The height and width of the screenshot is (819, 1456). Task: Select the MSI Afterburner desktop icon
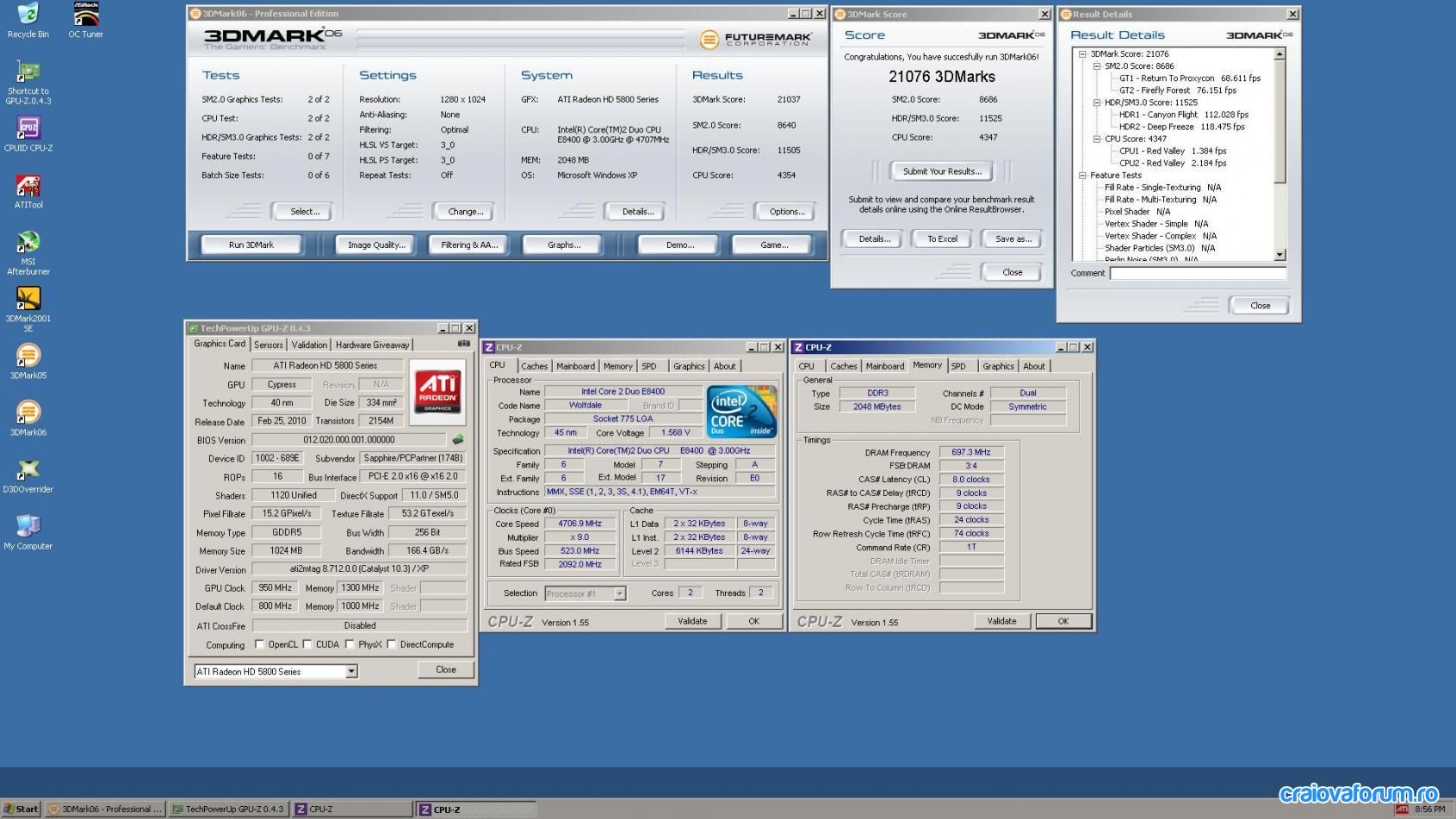pyautogui.click(x=28, y=253)
